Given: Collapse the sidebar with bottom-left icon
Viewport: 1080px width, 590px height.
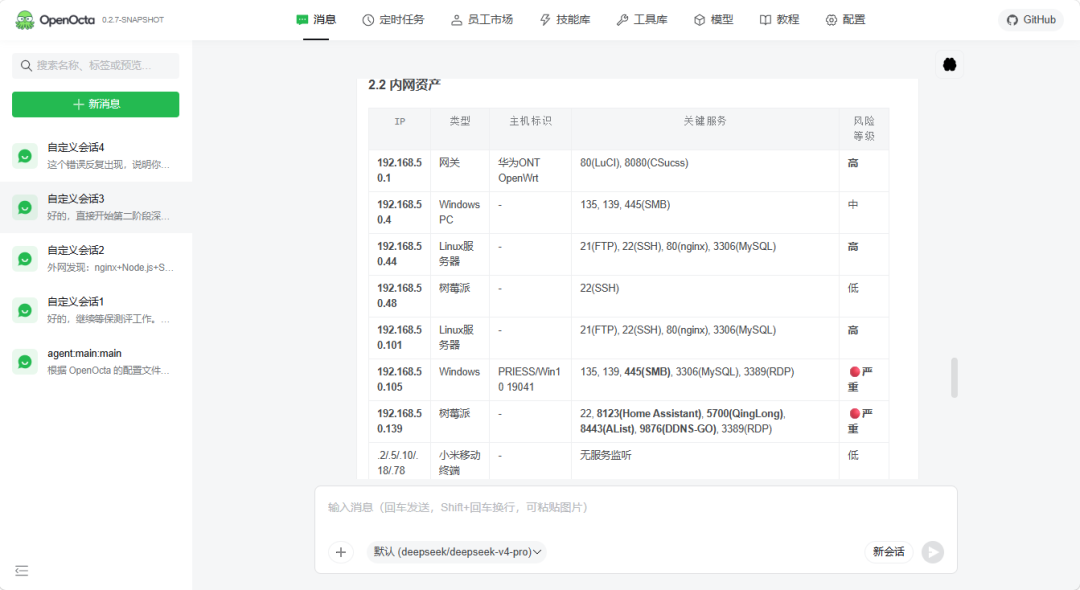Looking at the screenshot, I should click(22, 571).
